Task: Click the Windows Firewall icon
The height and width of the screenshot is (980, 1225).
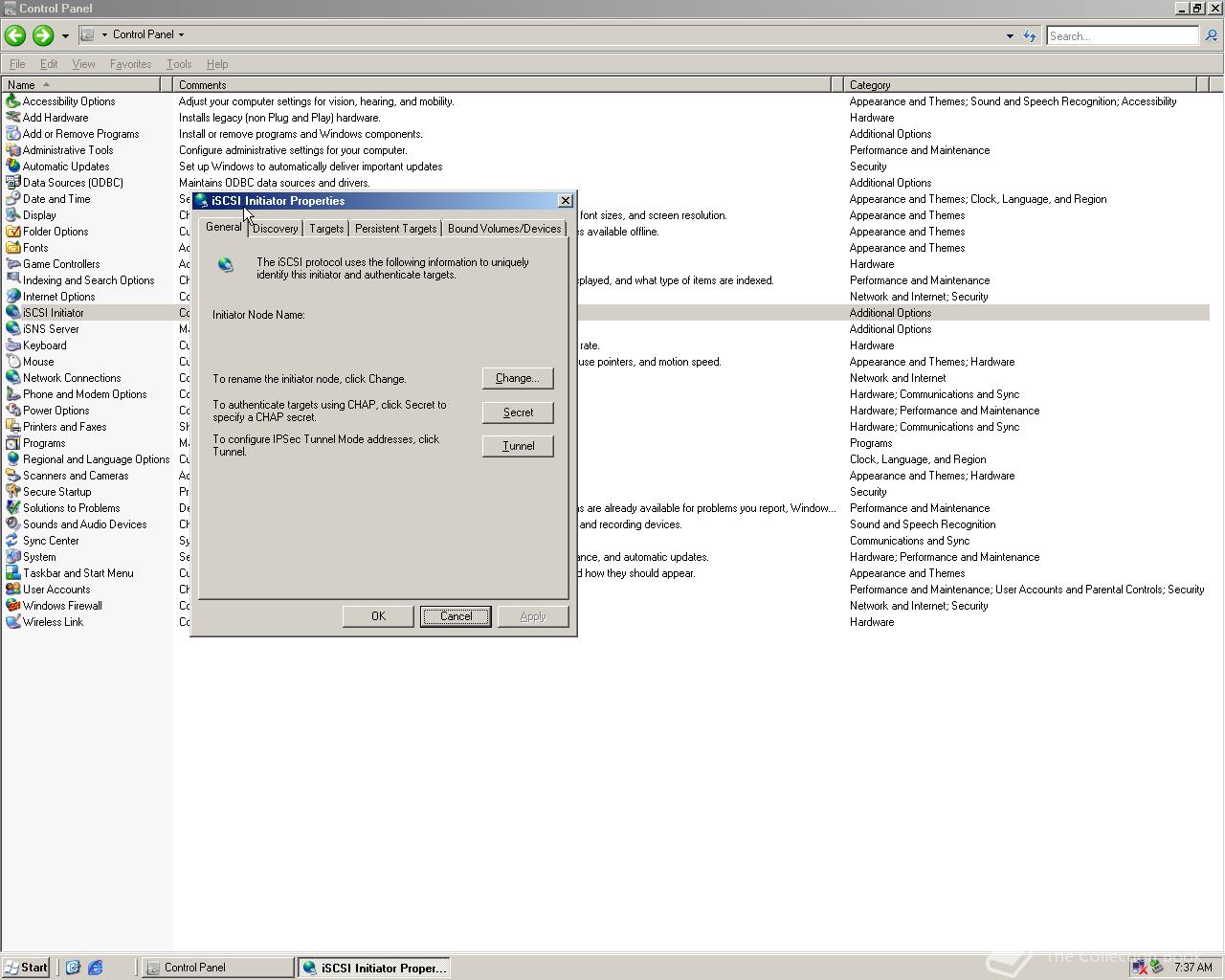Action: (12, 606)
